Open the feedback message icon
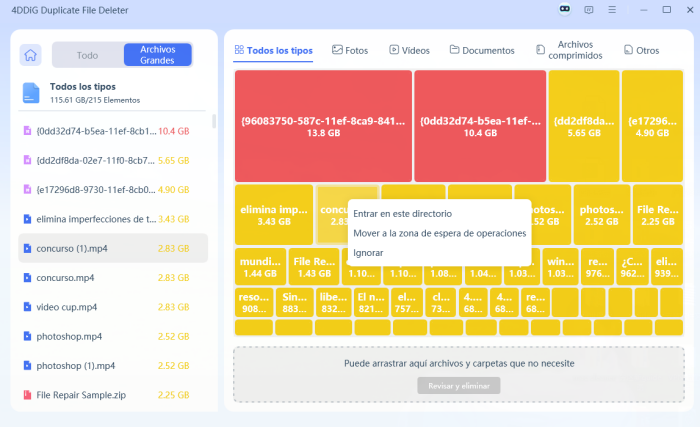 click(x=588, y=9)
